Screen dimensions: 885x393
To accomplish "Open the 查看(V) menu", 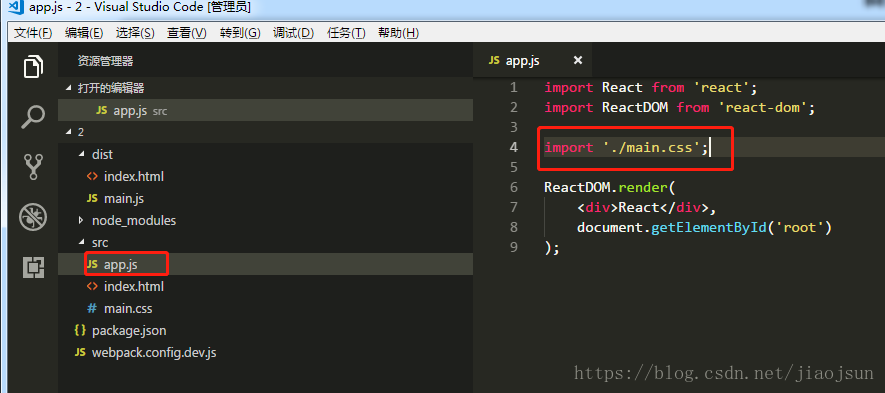I will 187,33.
